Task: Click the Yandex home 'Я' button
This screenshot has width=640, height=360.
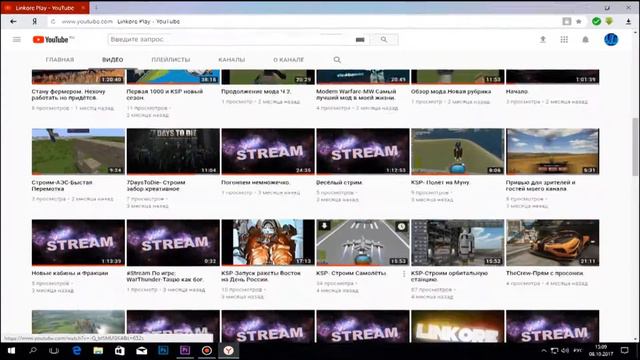Action: [35, 22]
